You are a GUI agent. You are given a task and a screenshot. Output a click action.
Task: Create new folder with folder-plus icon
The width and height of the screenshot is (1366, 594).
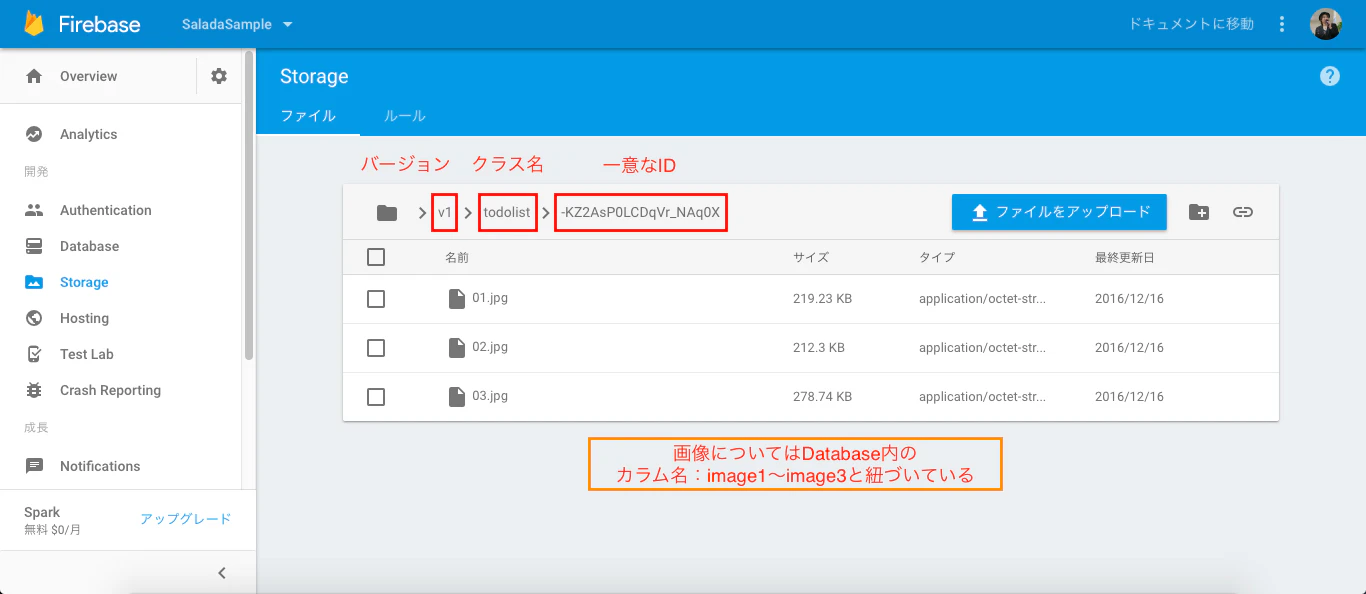pyautogui.click(x=1199, y=212)
